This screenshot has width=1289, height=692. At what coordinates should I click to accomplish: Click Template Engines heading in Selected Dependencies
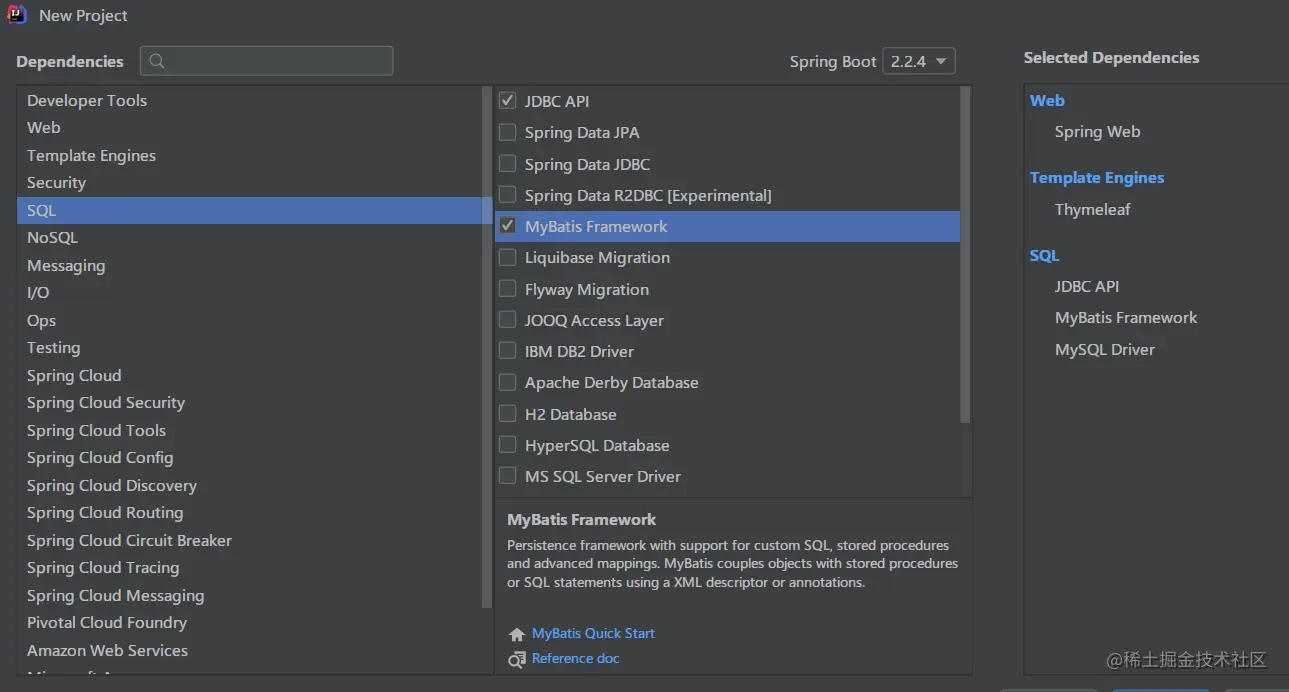click(1097, 178)
